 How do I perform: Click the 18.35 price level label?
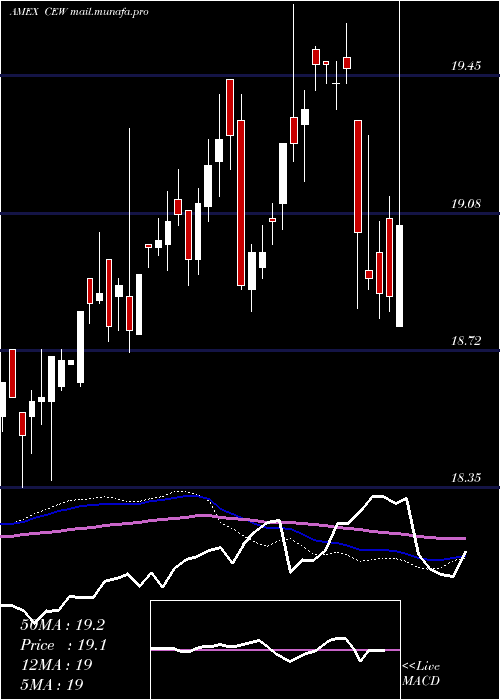pos(466,478)
